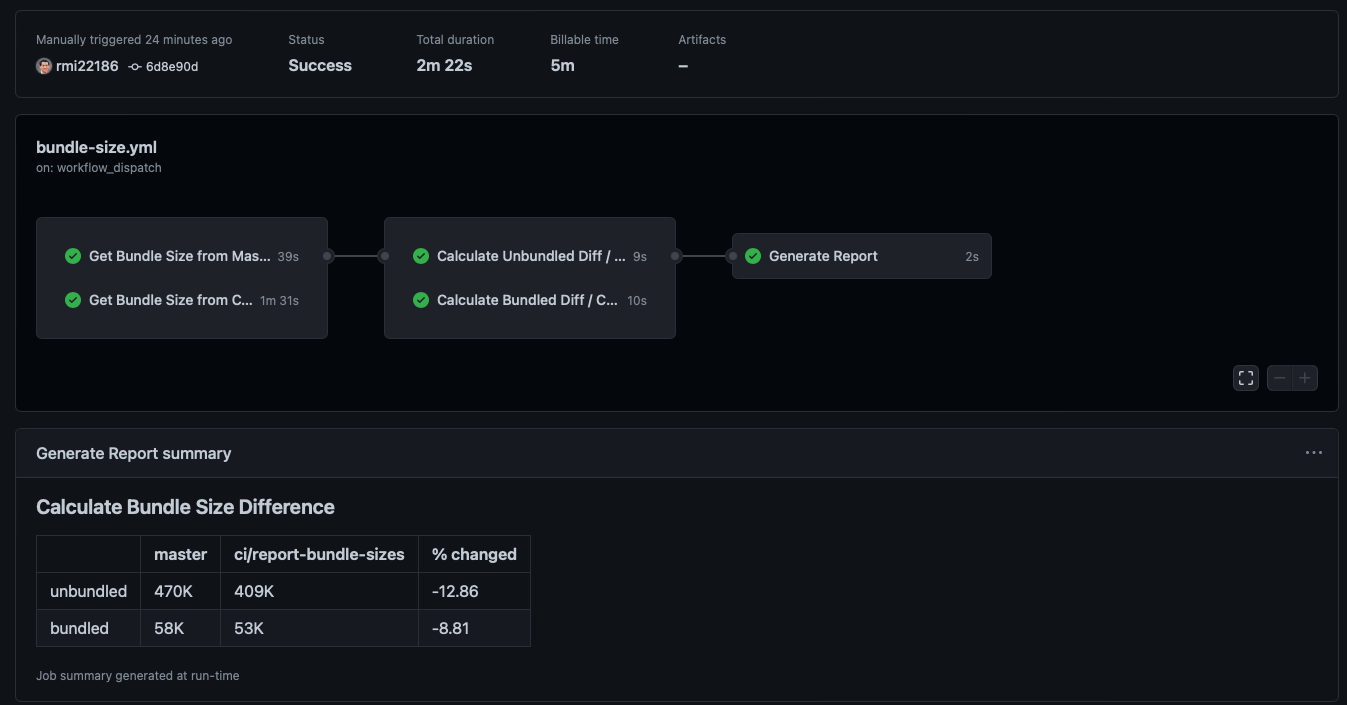
Task: Click the check icon beside Calculate Bundled Diff
Action: coord(421,300)
